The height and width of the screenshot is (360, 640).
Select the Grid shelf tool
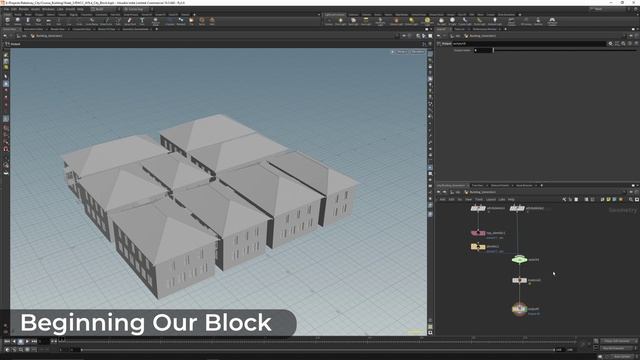[49, 21]
